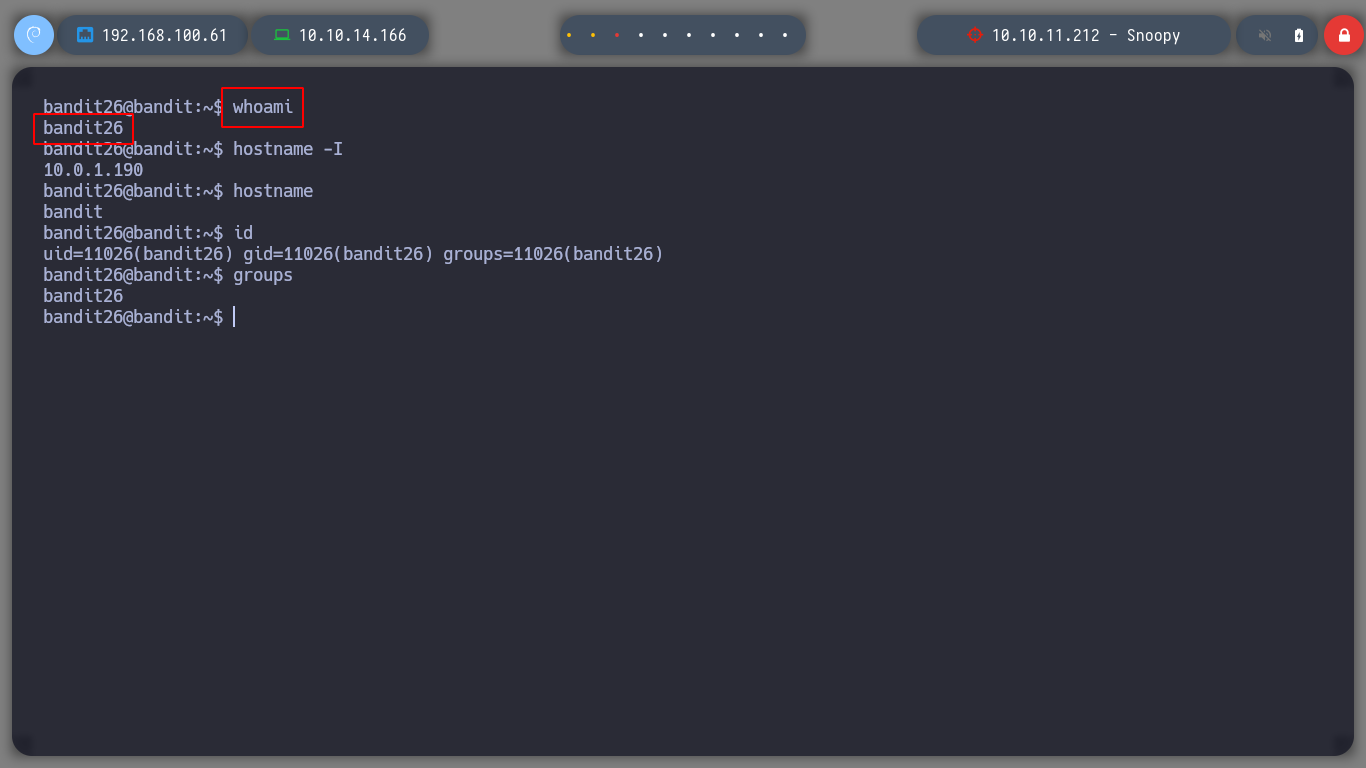Click the bandit26 output under groups
The width and height of the screenshot is (1366, 768).
(83, 296)
